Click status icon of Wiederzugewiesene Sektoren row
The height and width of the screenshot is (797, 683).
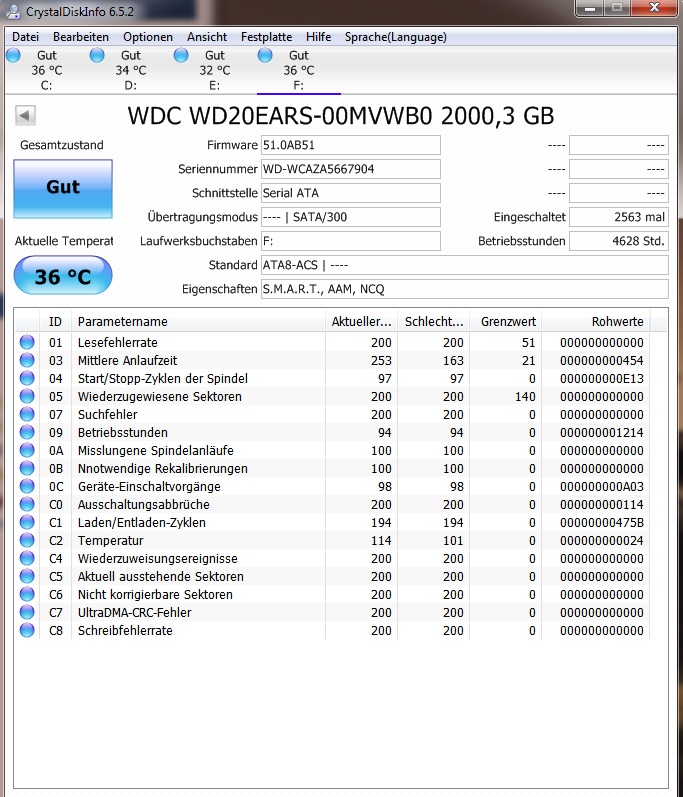[27, 396]
